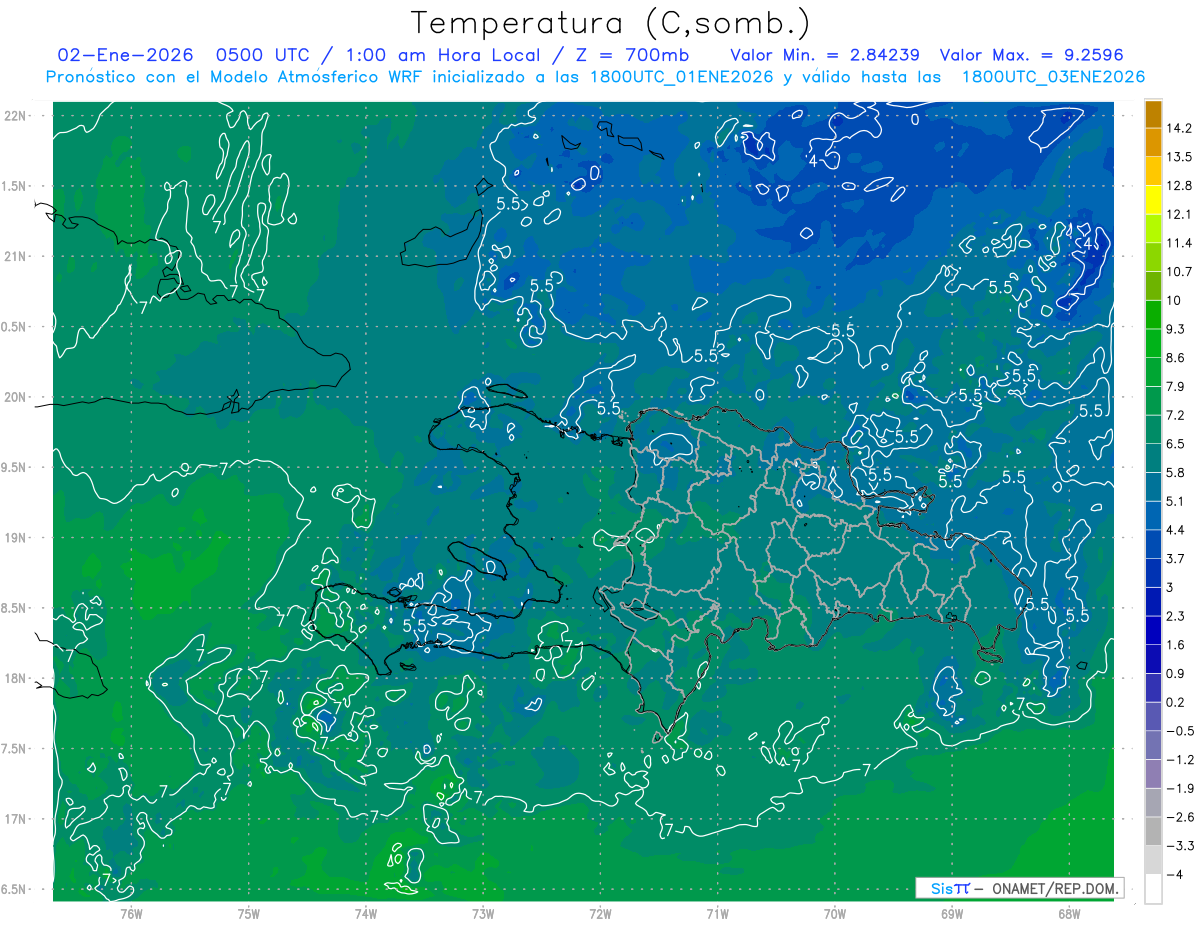Pick the green swatch between 8.6 and 9.3
The height and width of the screenshot is (927, 1200).
pos(1153,343)
